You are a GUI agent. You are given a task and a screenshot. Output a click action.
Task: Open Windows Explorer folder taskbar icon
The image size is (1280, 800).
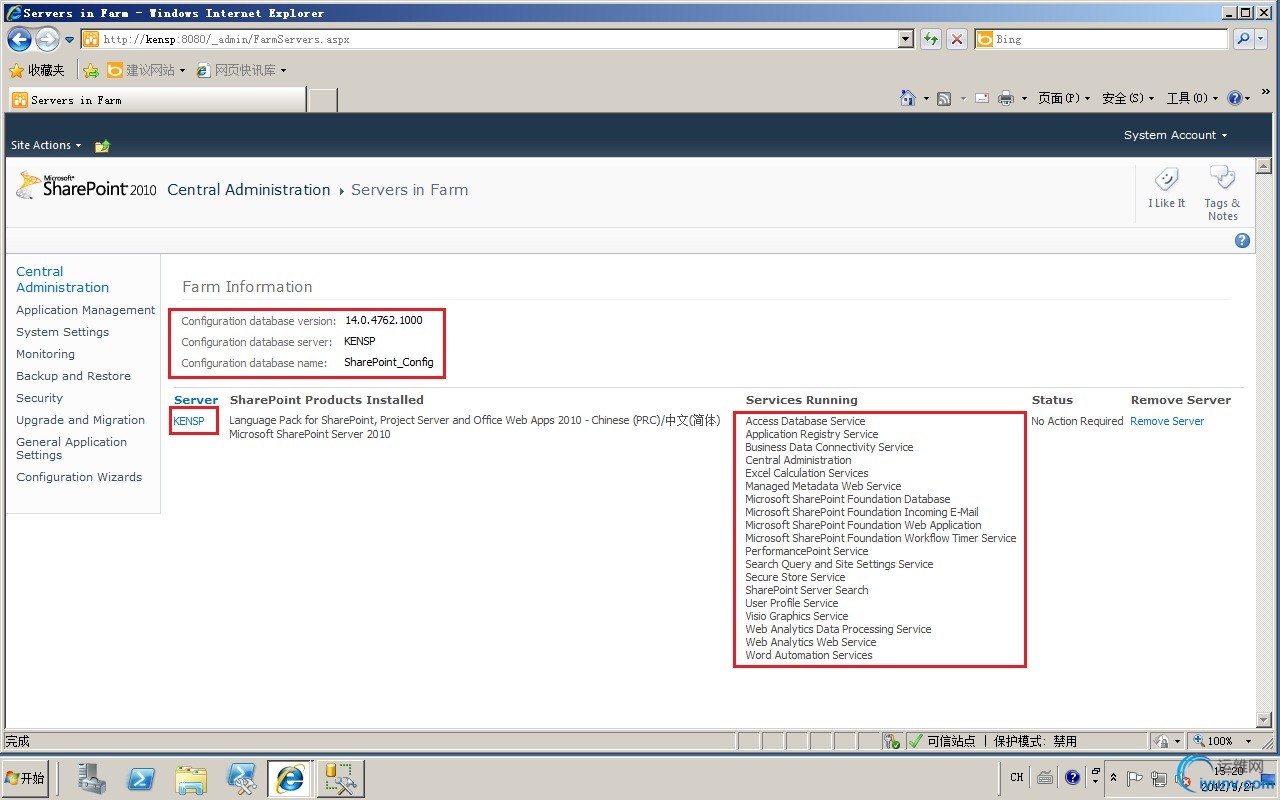[x=191, y=778]
